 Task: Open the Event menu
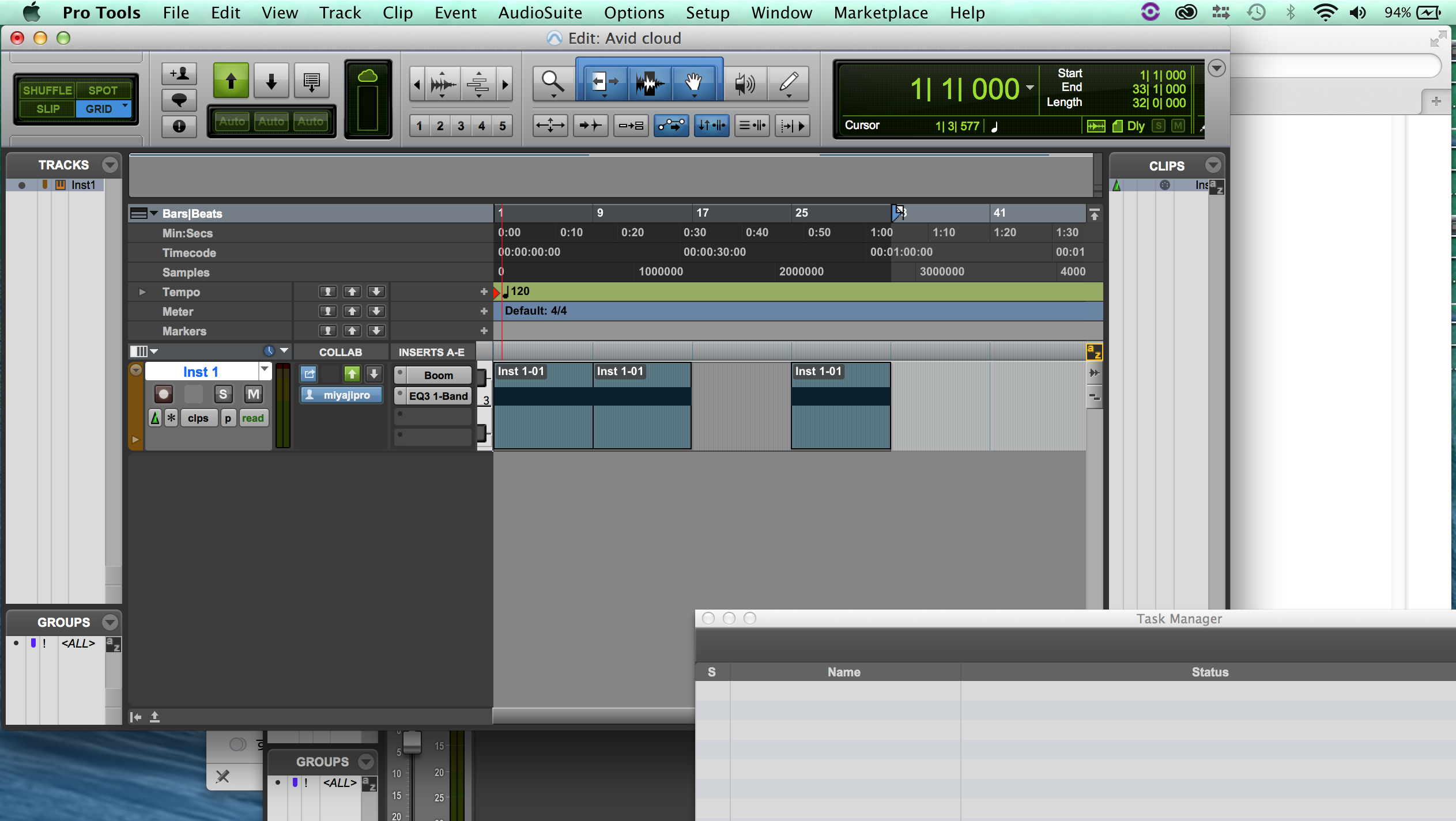point(455,12)
